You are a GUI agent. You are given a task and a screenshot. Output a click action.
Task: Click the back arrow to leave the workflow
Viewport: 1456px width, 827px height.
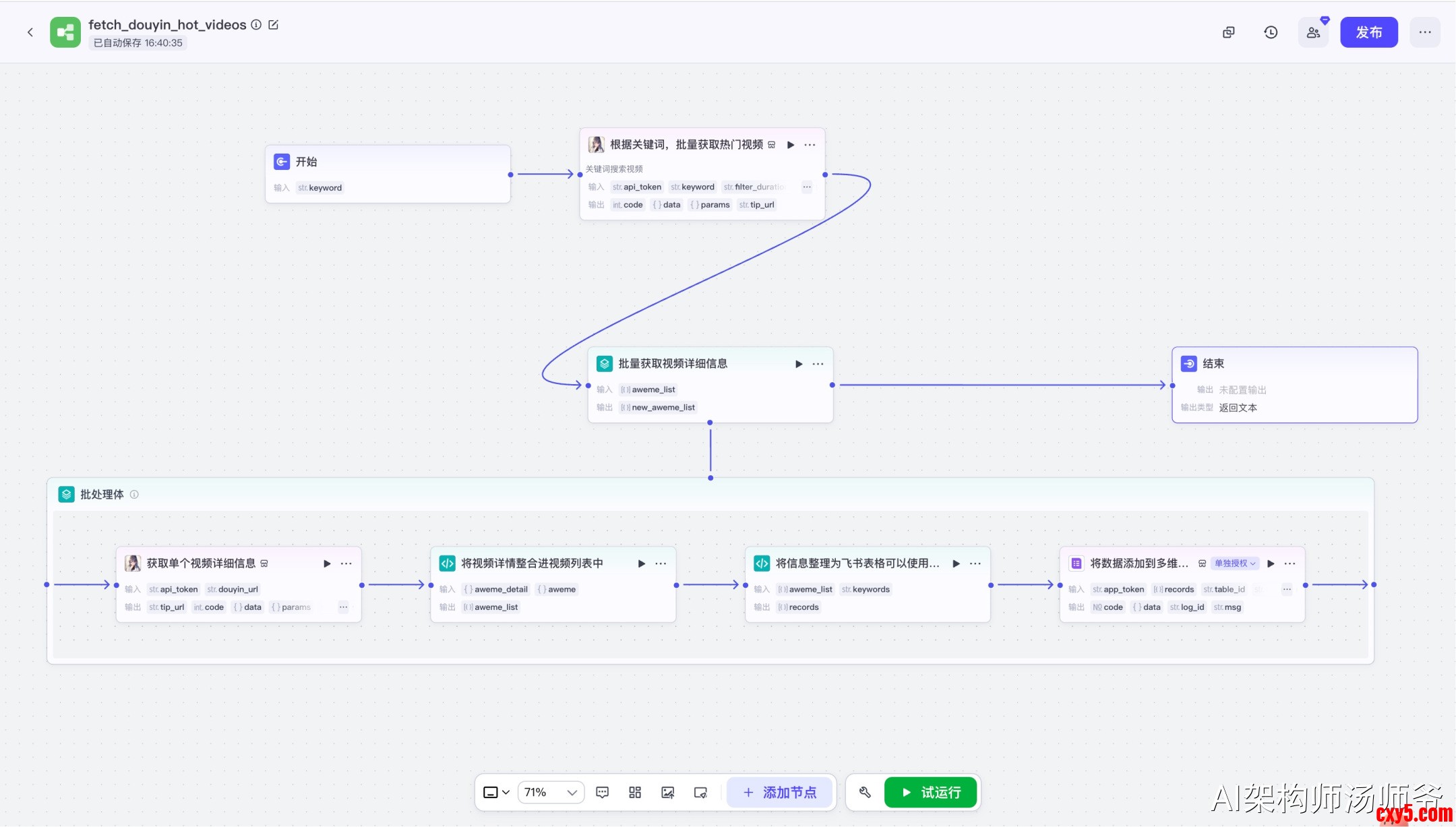(x=30, y=32)
